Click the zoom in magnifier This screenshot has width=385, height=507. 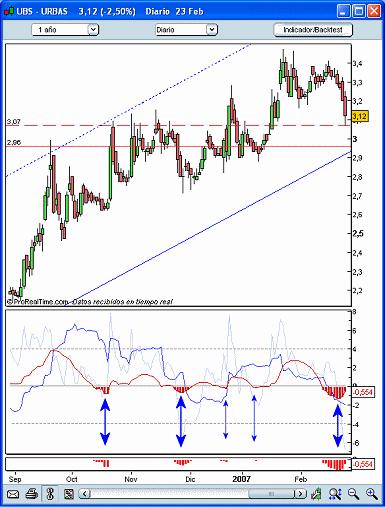[372, 494]
